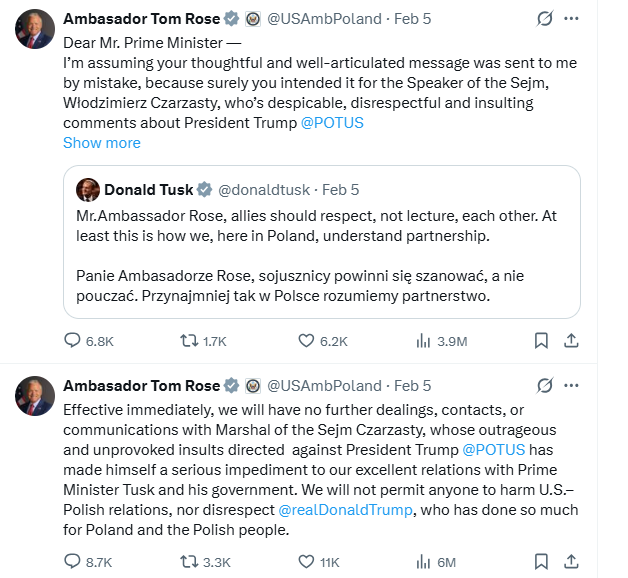Bookmark the second Tom Rose tweet
Viewport: 628px width, 578px height.
(x=541, y=561)
